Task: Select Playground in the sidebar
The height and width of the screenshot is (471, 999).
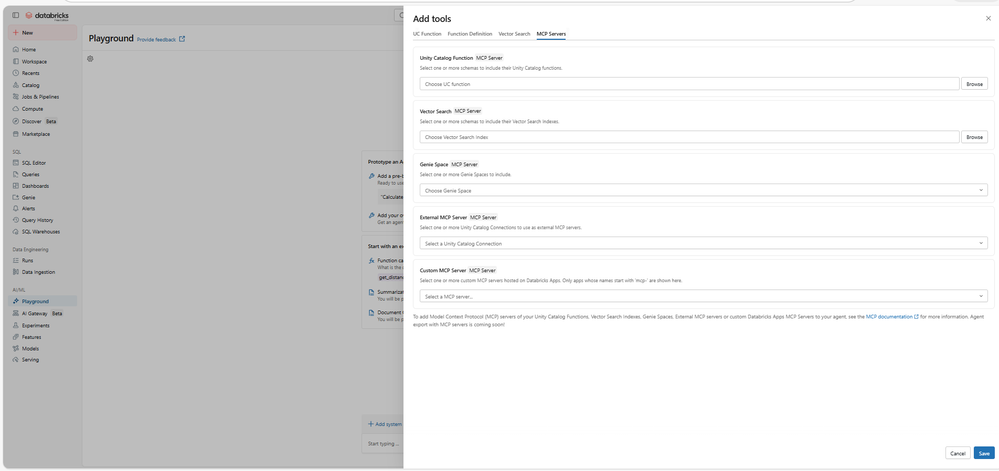Action: [x=43, y=301]
